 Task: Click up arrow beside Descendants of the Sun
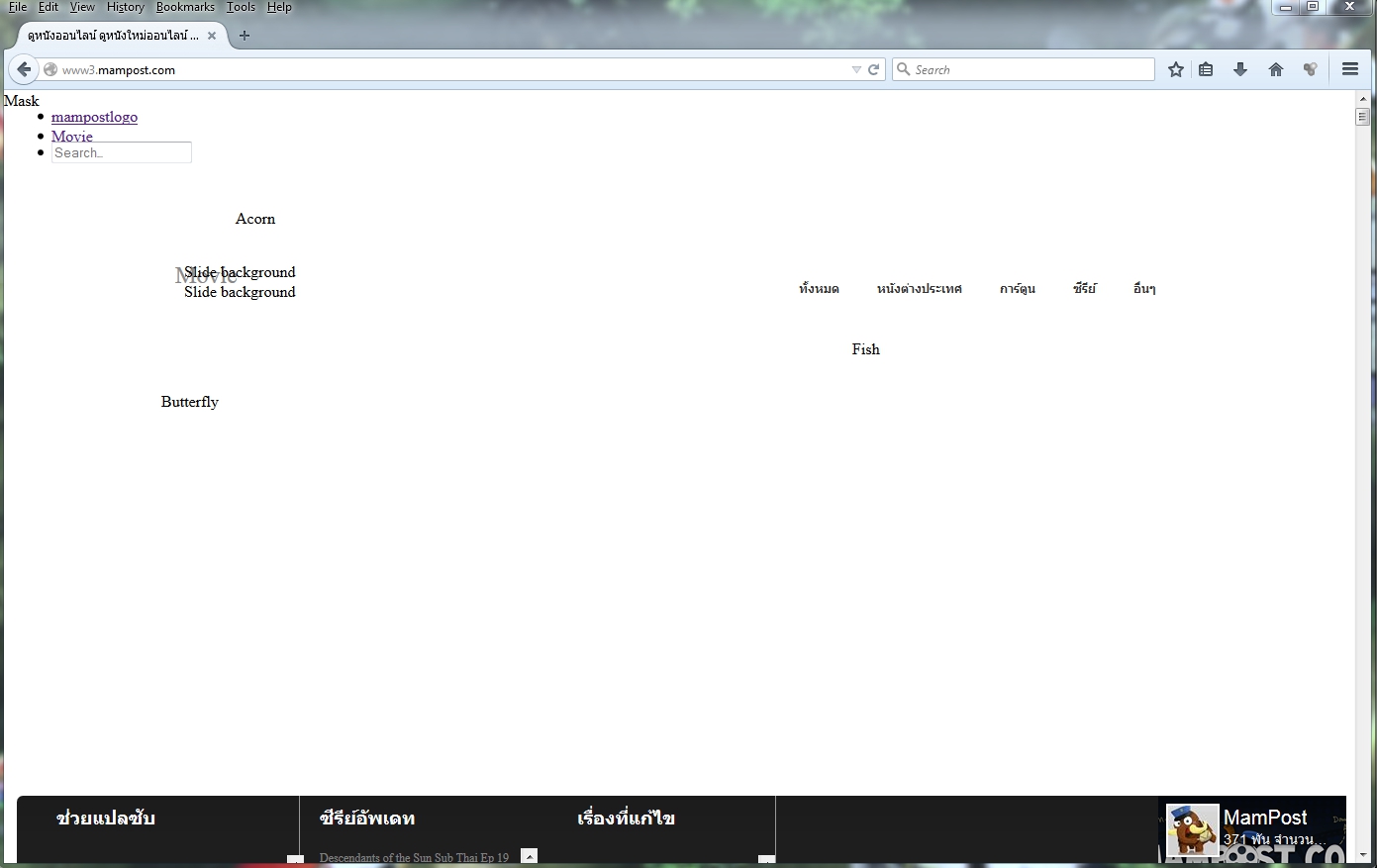click(x=530, y=856)
